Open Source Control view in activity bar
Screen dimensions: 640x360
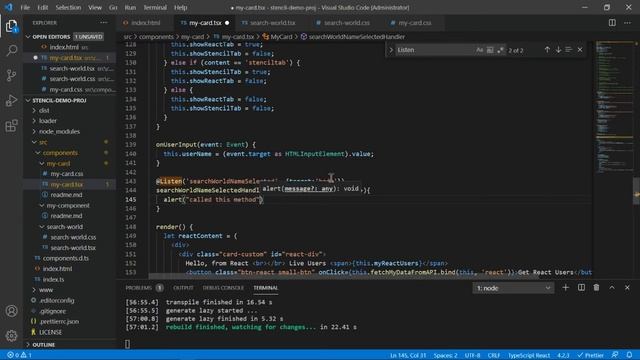(x=11, y=75)
